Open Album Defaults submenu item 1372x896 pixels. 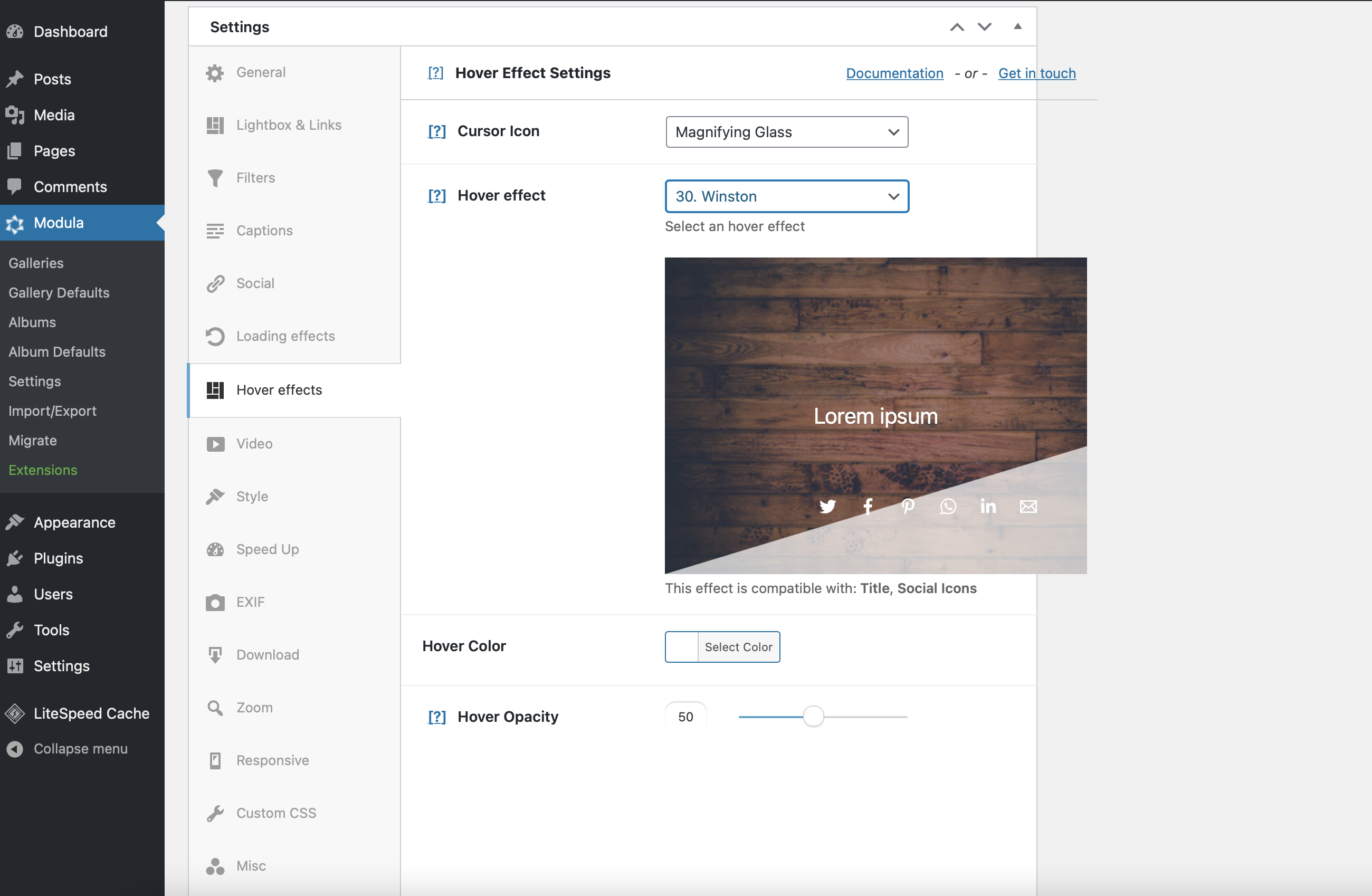pos(57,352)
